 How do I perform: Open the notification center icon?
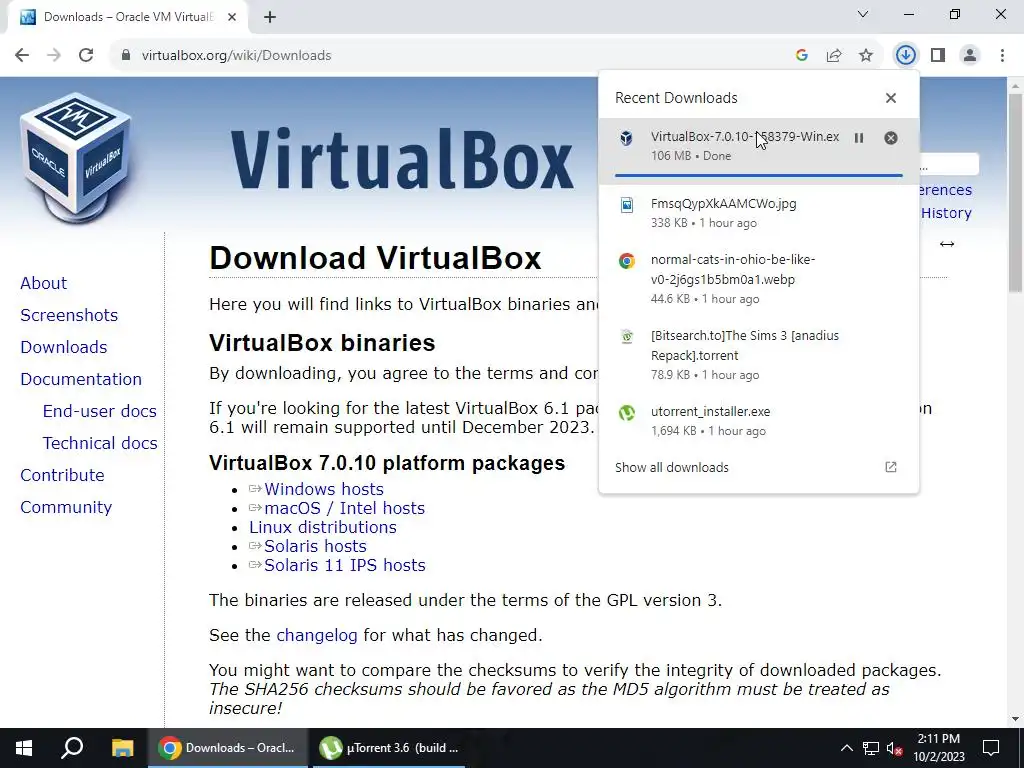[991, 748]
